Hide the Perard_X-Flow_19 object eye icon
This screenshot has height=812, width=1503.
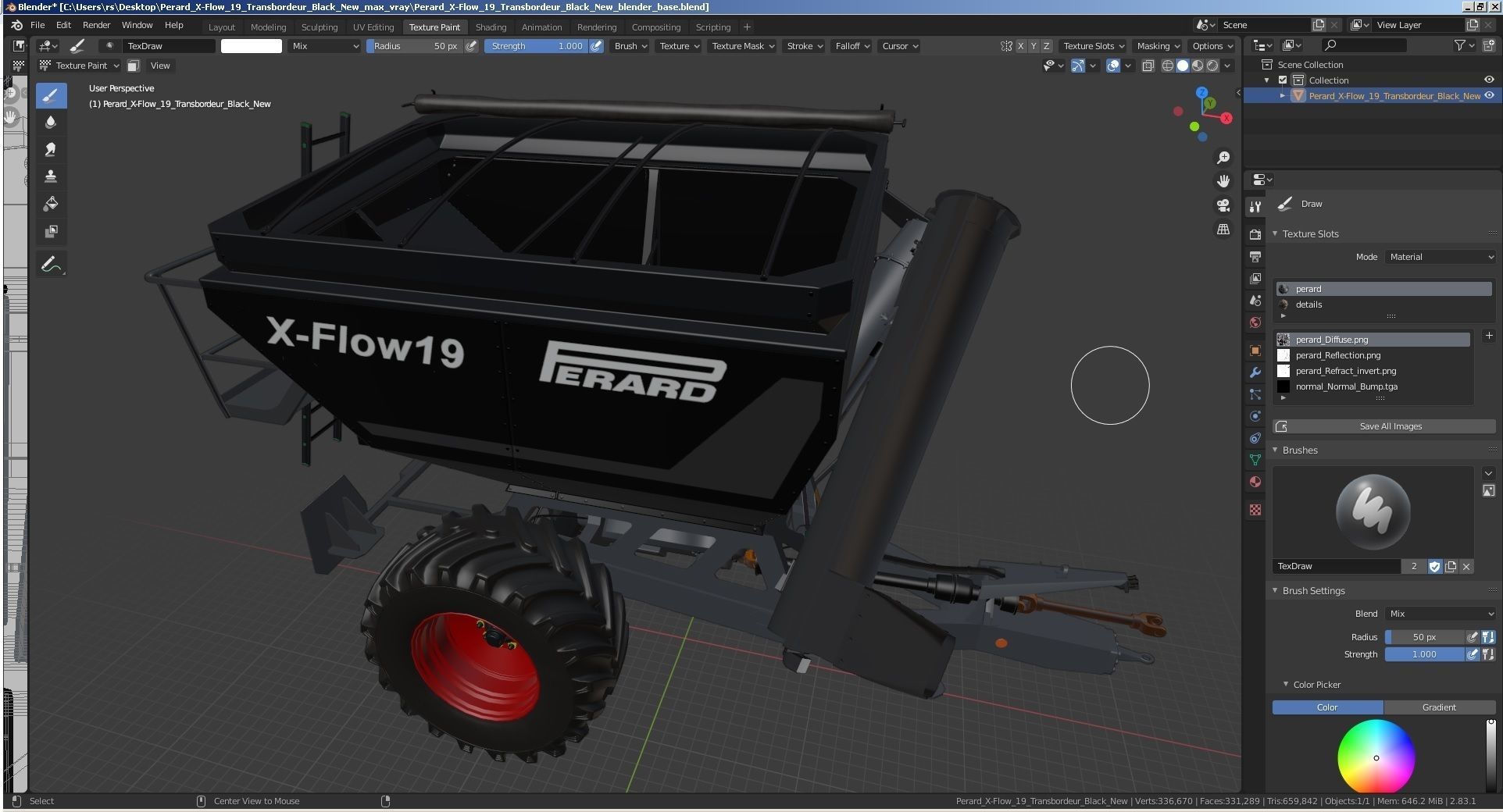tap(1489, 96)
